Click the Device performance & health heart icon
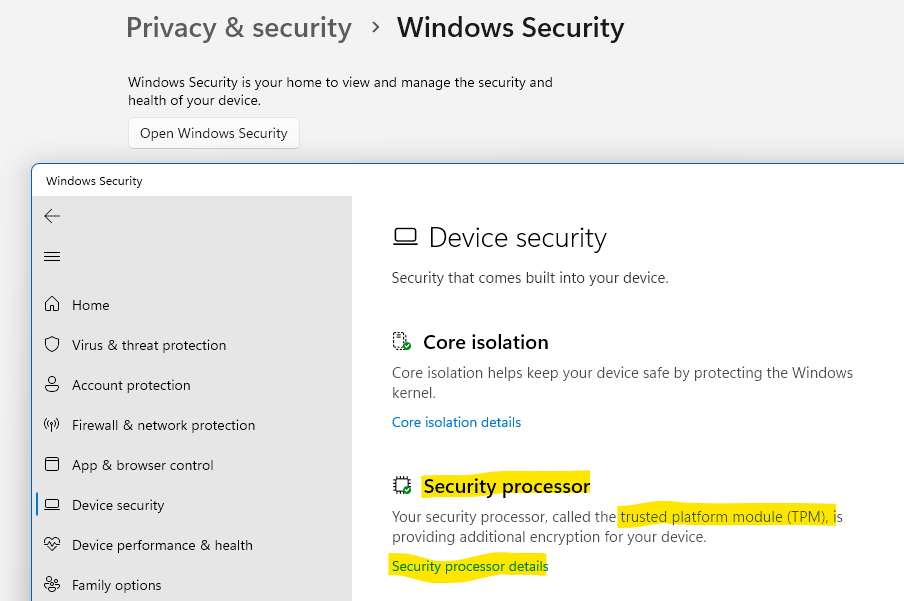904x601 pixels. [x=52, y=545]
